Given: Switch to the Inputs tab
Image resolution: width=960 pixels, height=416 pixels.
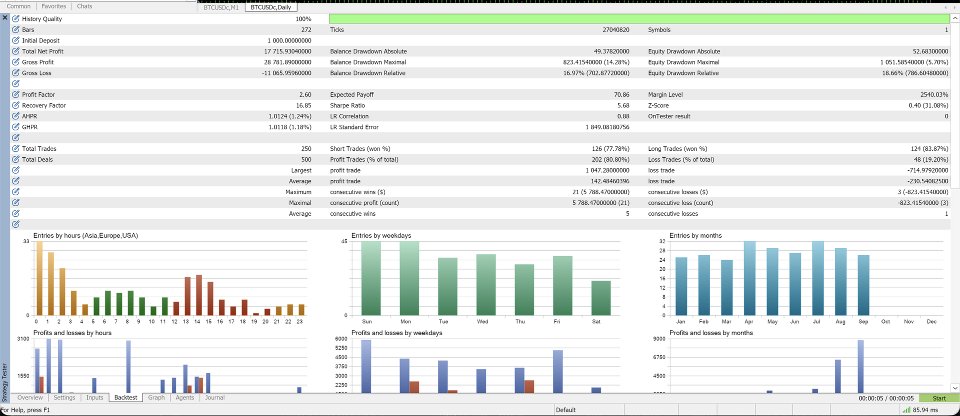Looking at the screenshot, I should 94,398.
